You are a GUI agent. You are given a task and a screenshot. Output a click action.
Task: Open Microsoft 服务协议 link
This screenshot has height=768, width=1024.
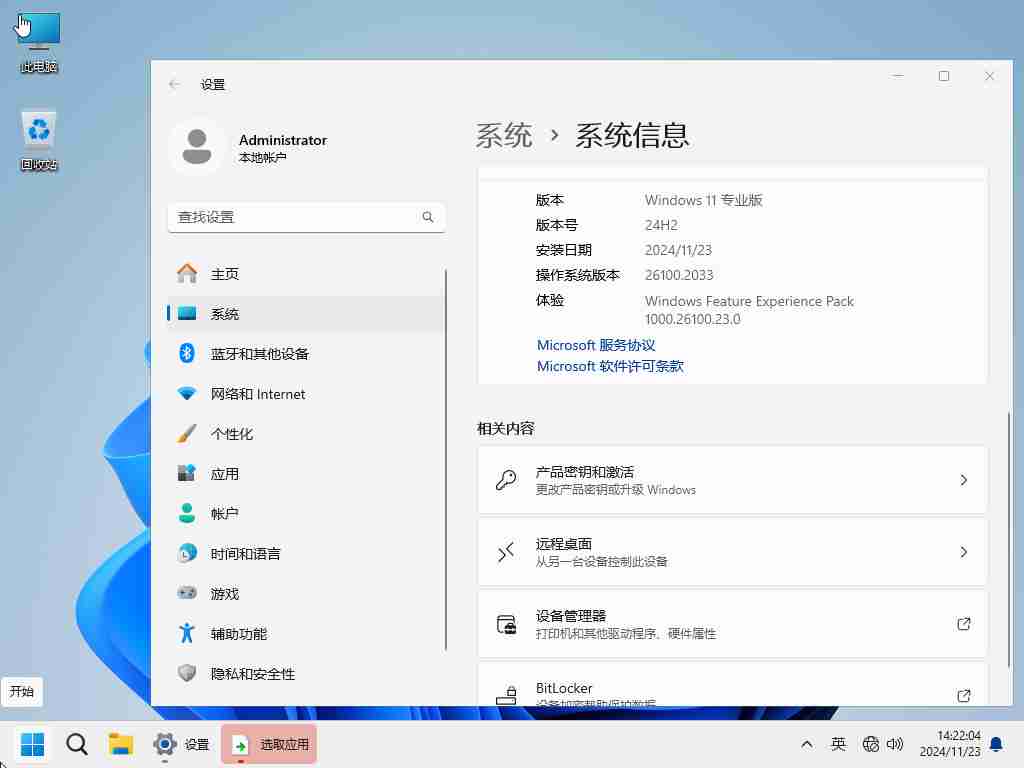[595, 344]
